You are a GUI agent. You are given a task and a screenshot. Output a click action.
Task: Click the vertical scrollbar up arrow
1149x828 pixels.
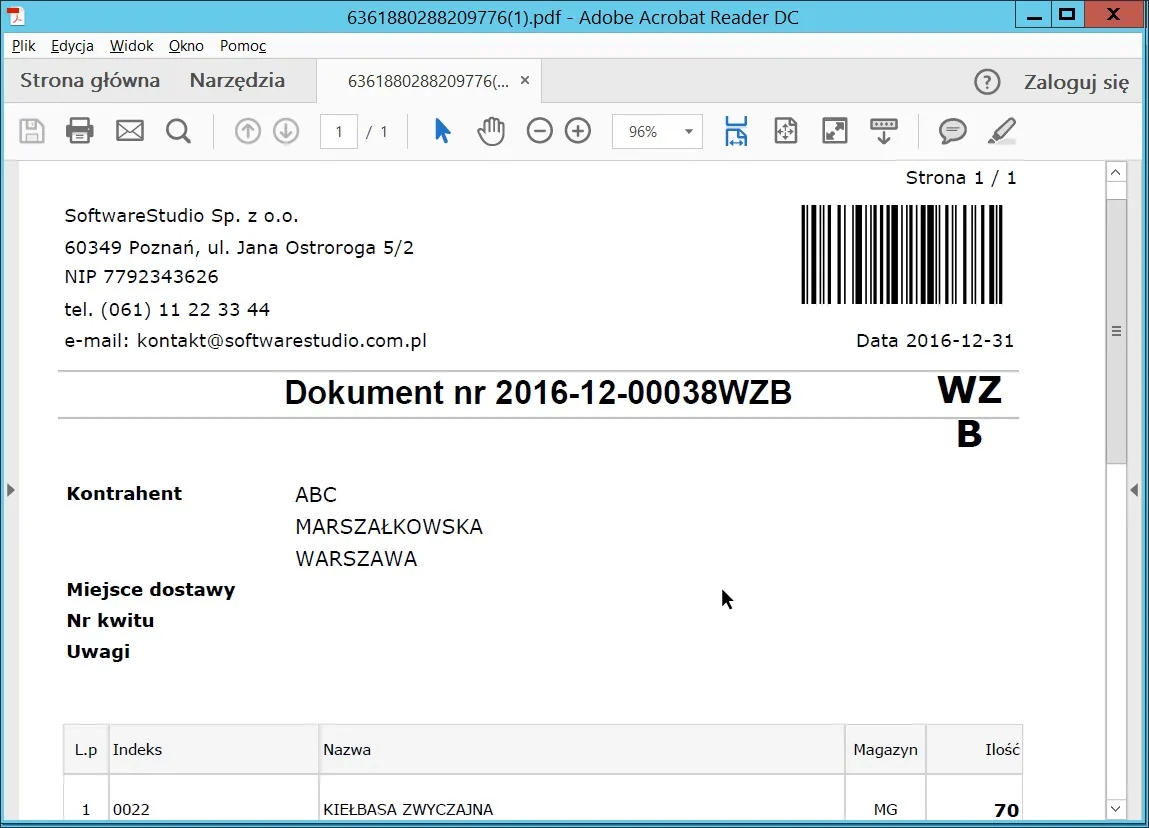(x=1115, y=173)
